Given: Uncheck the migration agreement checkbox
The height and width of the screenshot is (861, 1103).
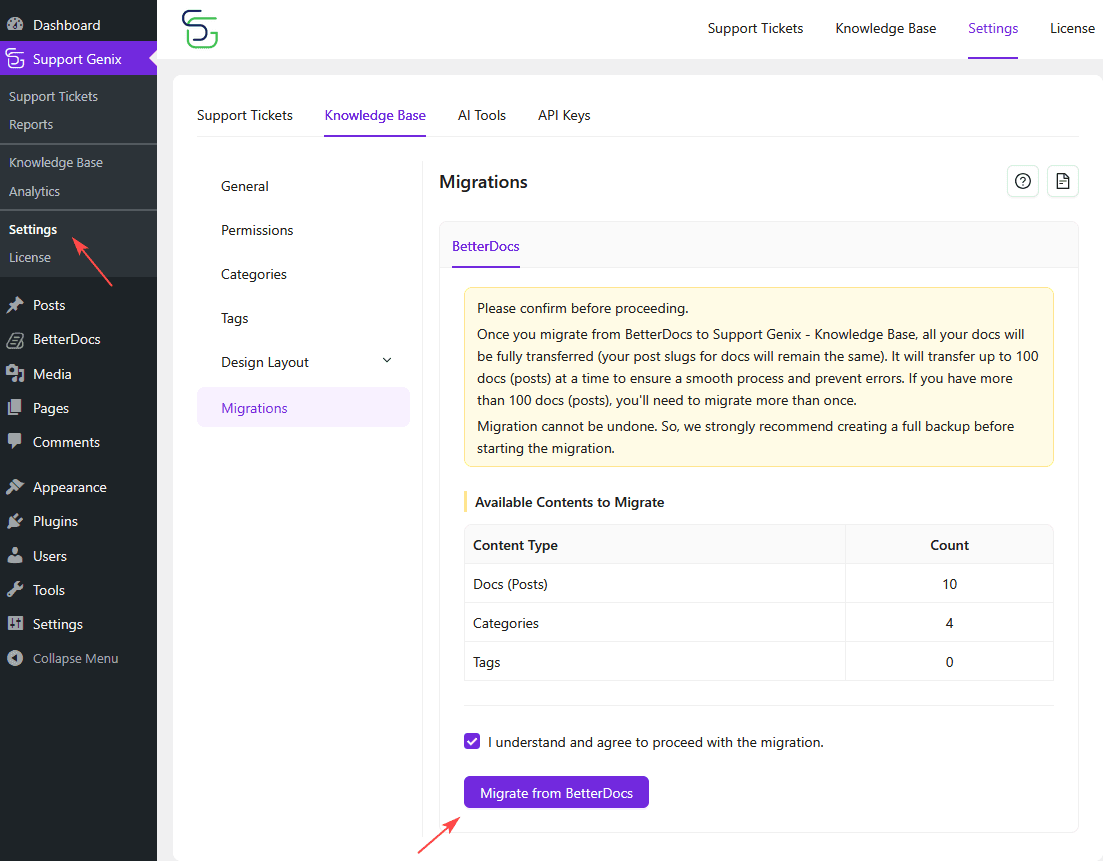Looking at the screenshot, I should [x=471, y=741].
